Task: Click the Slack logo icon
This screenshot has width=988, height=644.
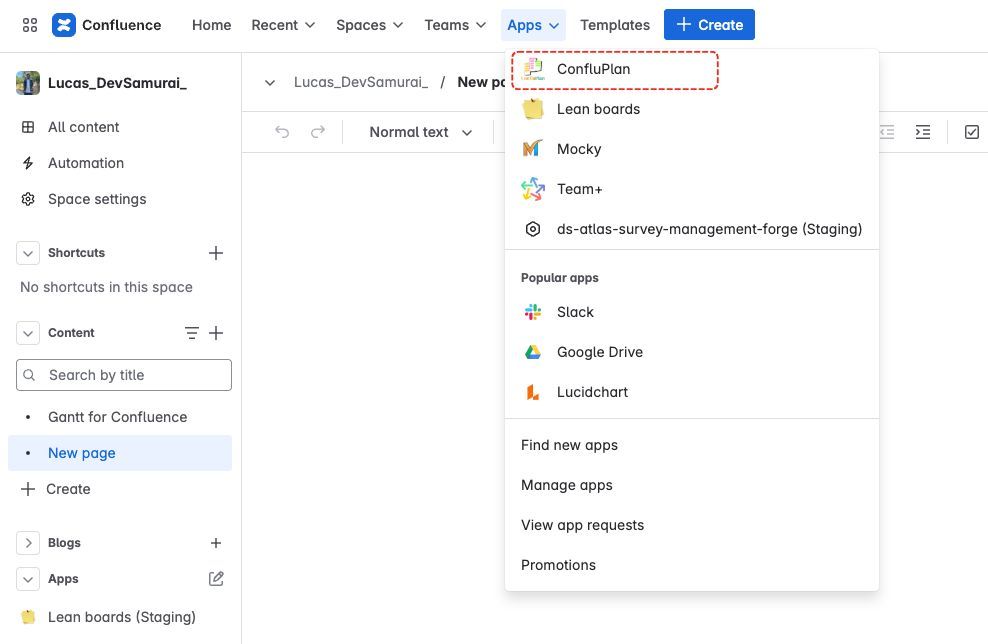Action: point(533,312)
